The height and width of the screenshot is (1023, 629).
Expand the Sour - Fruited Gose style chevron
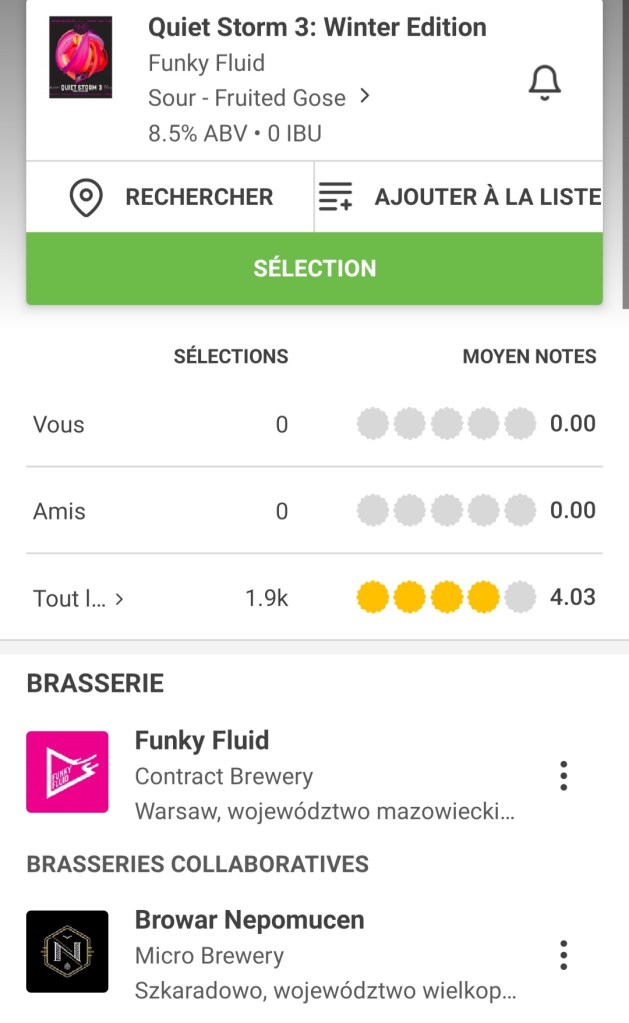[x=365, y=96]
